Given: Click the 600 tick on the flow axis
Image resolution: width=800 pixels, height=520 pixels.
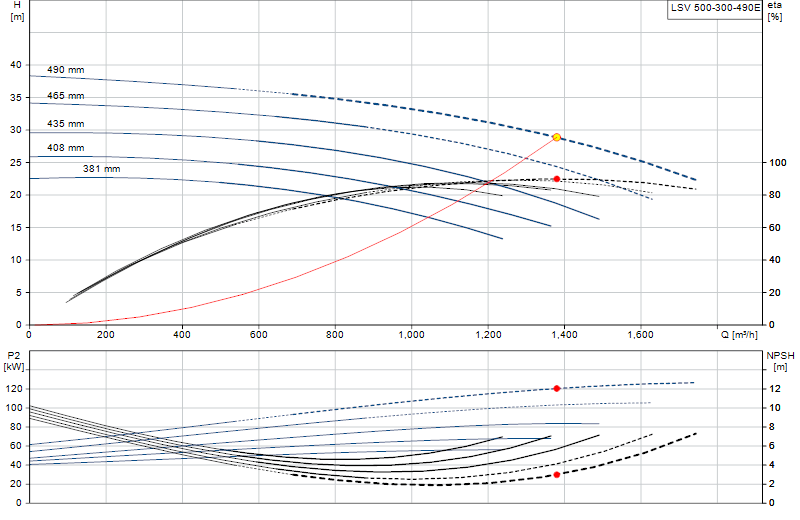Looking at the screenshot, I should click(258, 335).
